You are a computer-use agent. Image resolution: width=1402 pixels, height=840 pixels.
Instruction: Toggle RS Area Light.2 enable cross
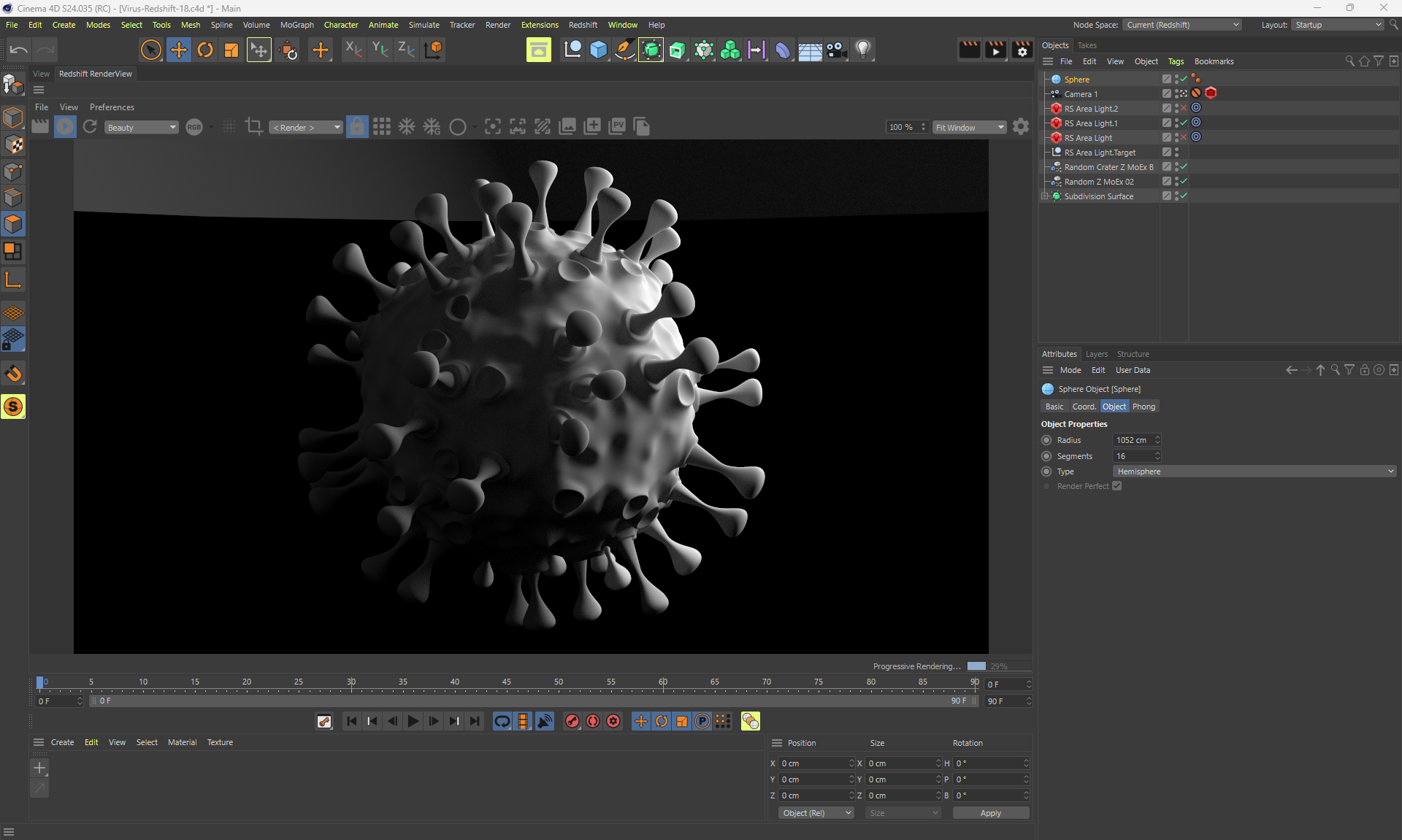point(1184,108)
